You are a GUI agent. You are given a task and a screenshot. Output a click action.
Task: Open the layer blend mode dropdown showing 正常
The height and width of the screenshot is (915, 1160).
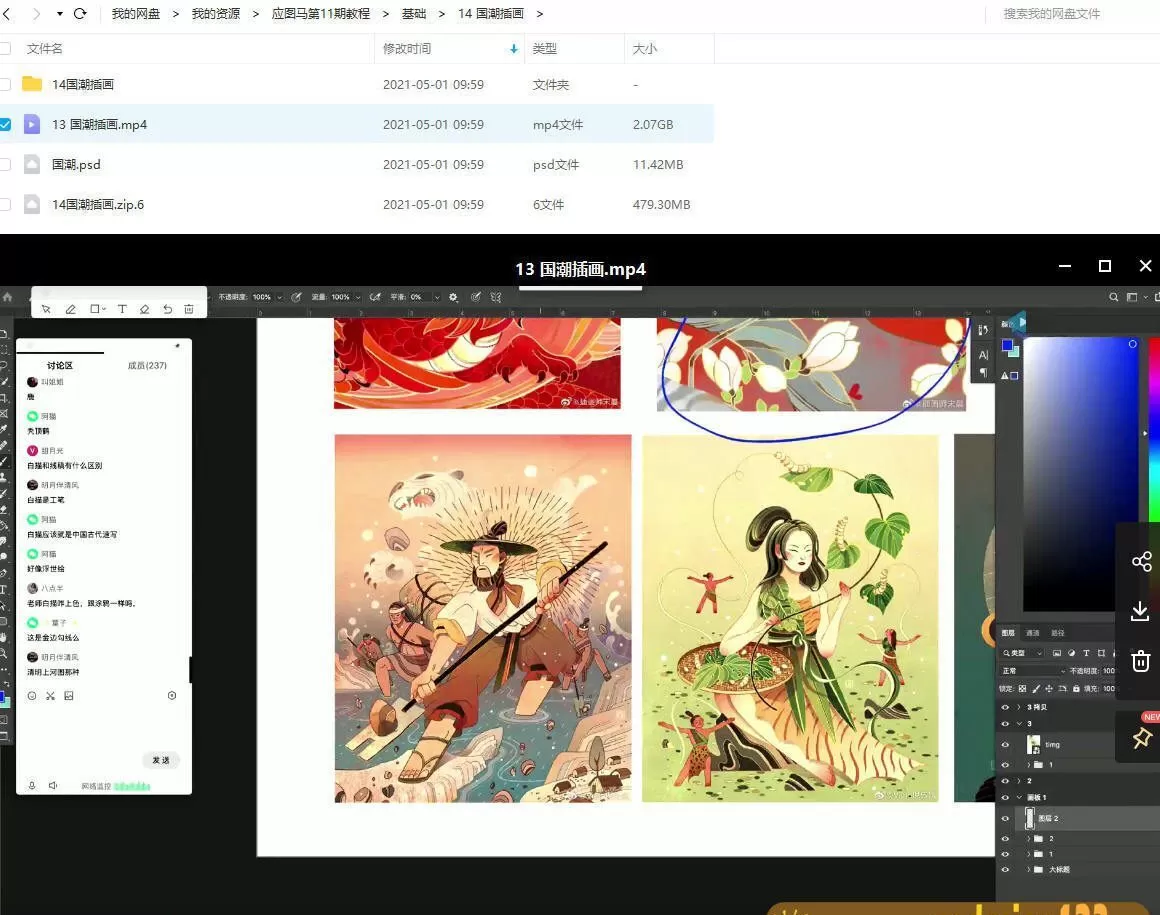pos(1018,670)
